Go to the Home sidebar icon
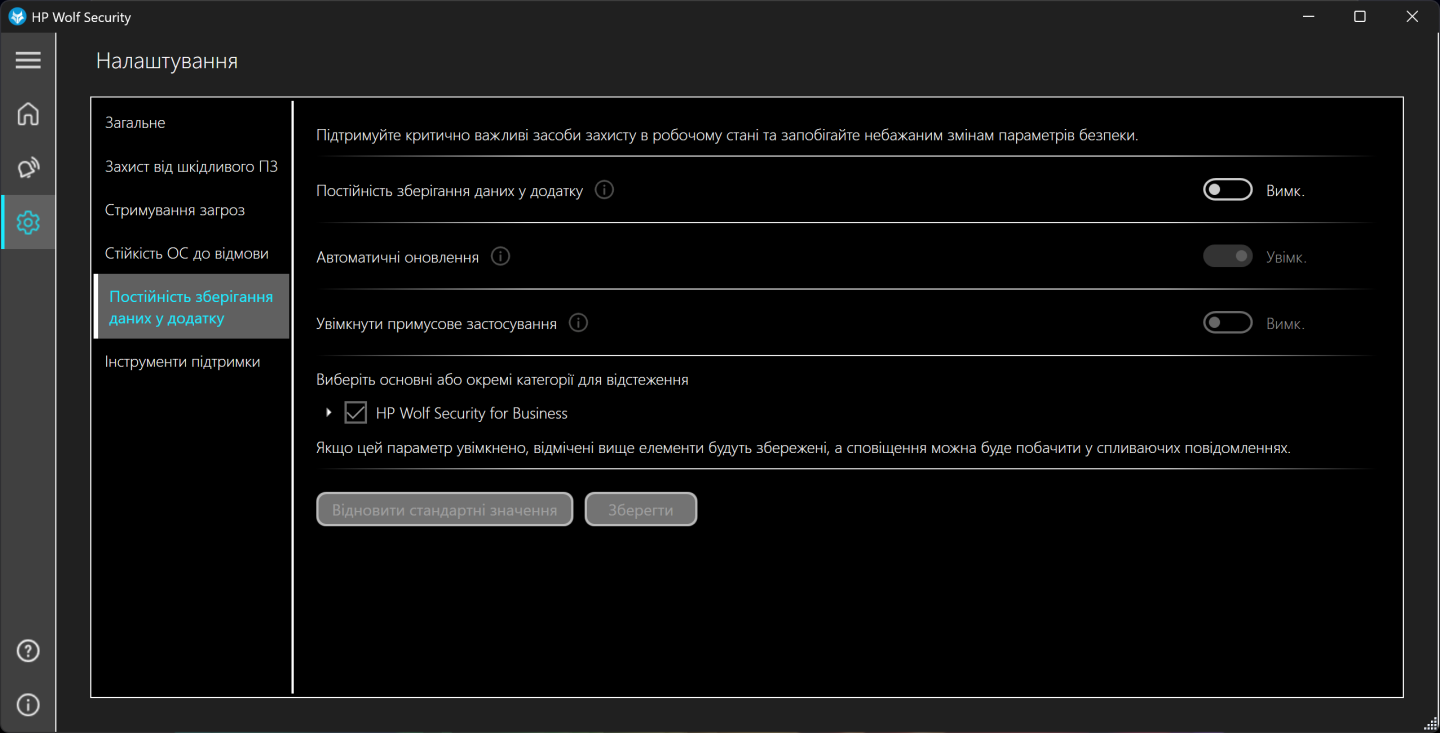 click(x=28, y=114)
